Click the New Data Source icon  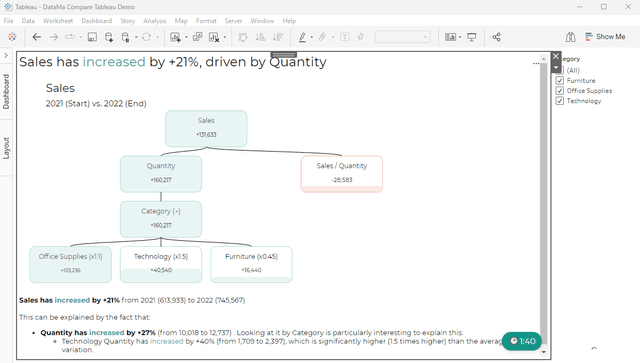tap(109, 37)
